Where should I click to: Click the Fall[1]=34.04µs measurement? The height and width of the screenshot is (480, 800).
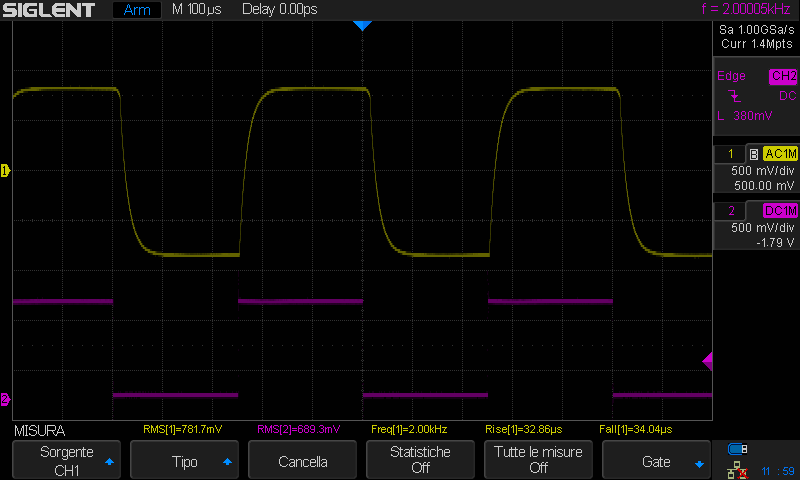click(636, 430)
